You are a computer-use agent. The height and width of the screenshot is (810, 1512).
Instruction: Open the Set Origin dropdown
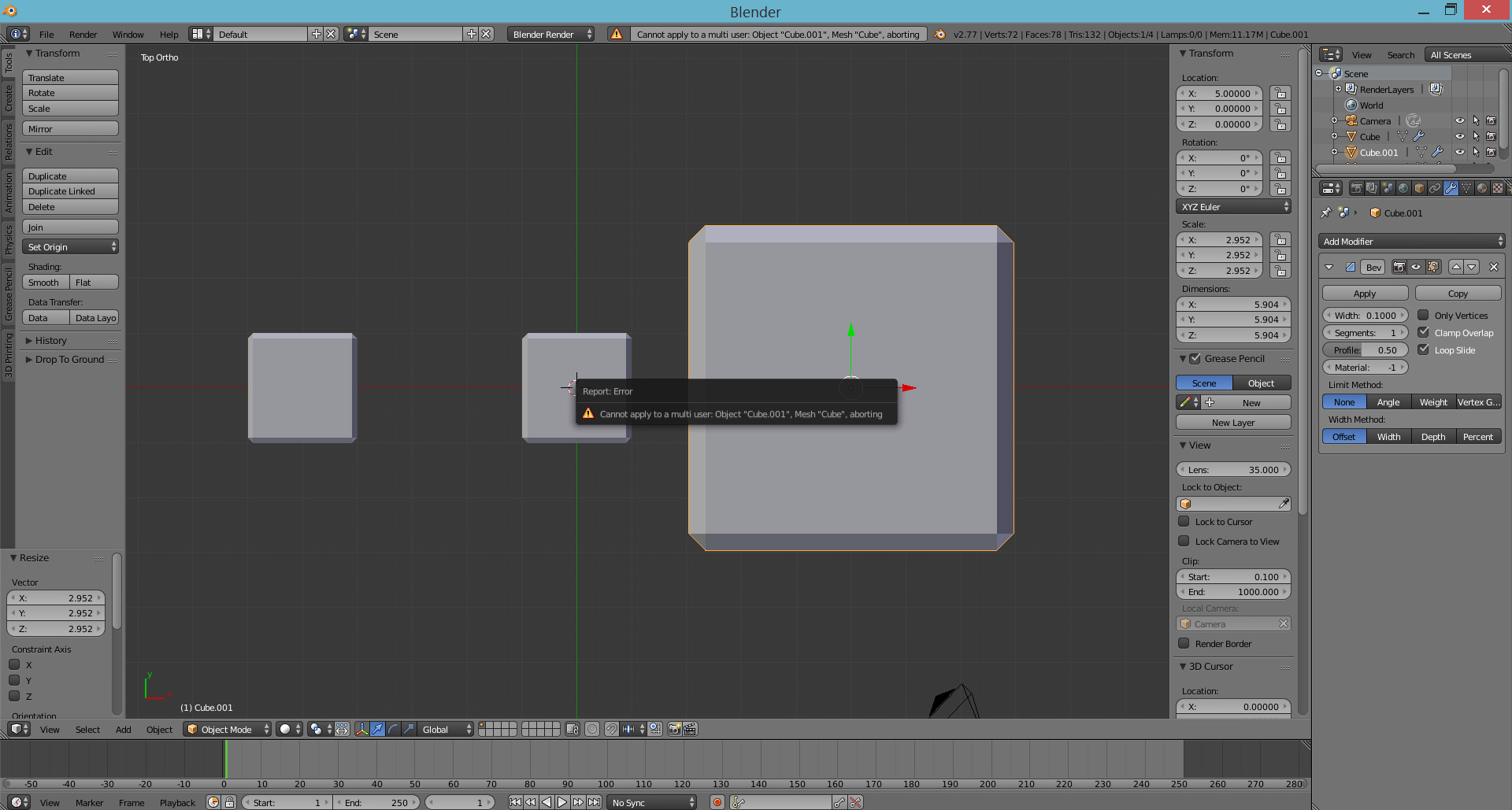click(x=71, y=246)
